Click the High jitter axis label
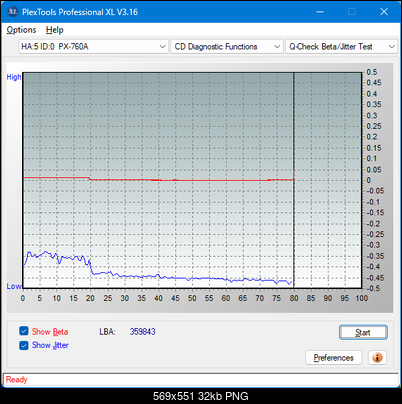 point(14,77)
